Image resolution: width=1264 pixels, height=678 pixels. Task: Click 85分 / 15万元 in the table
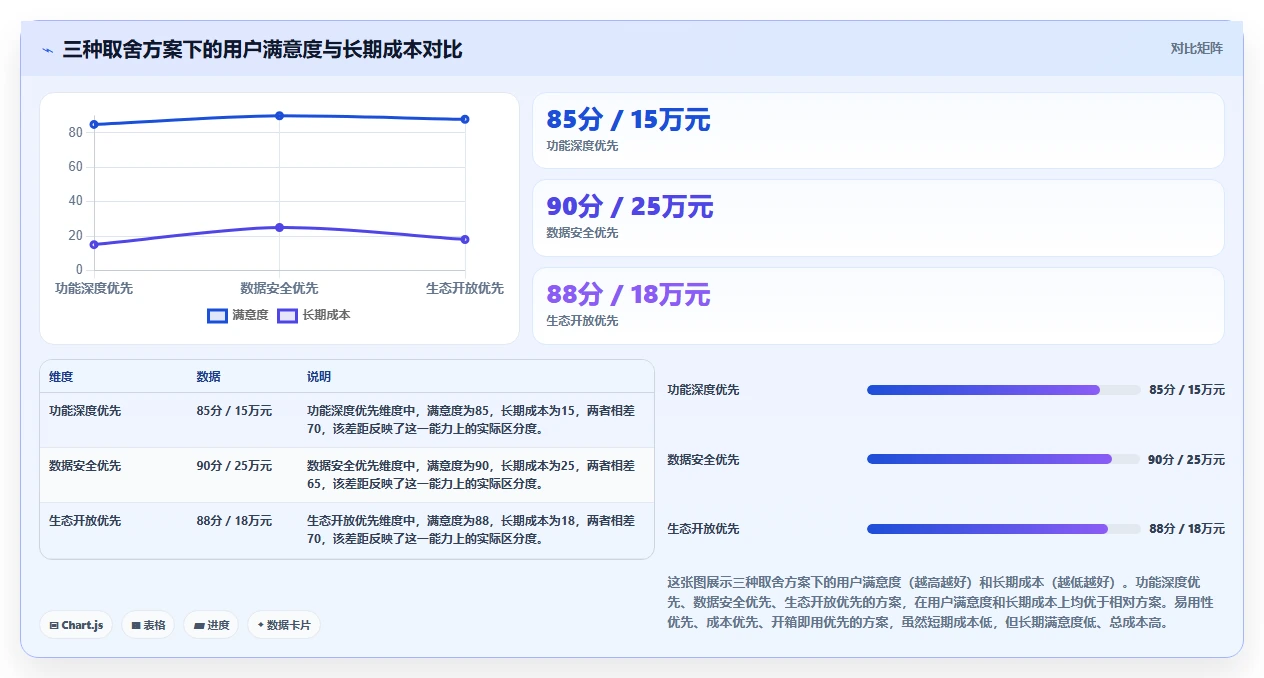(x=234, y=410)
